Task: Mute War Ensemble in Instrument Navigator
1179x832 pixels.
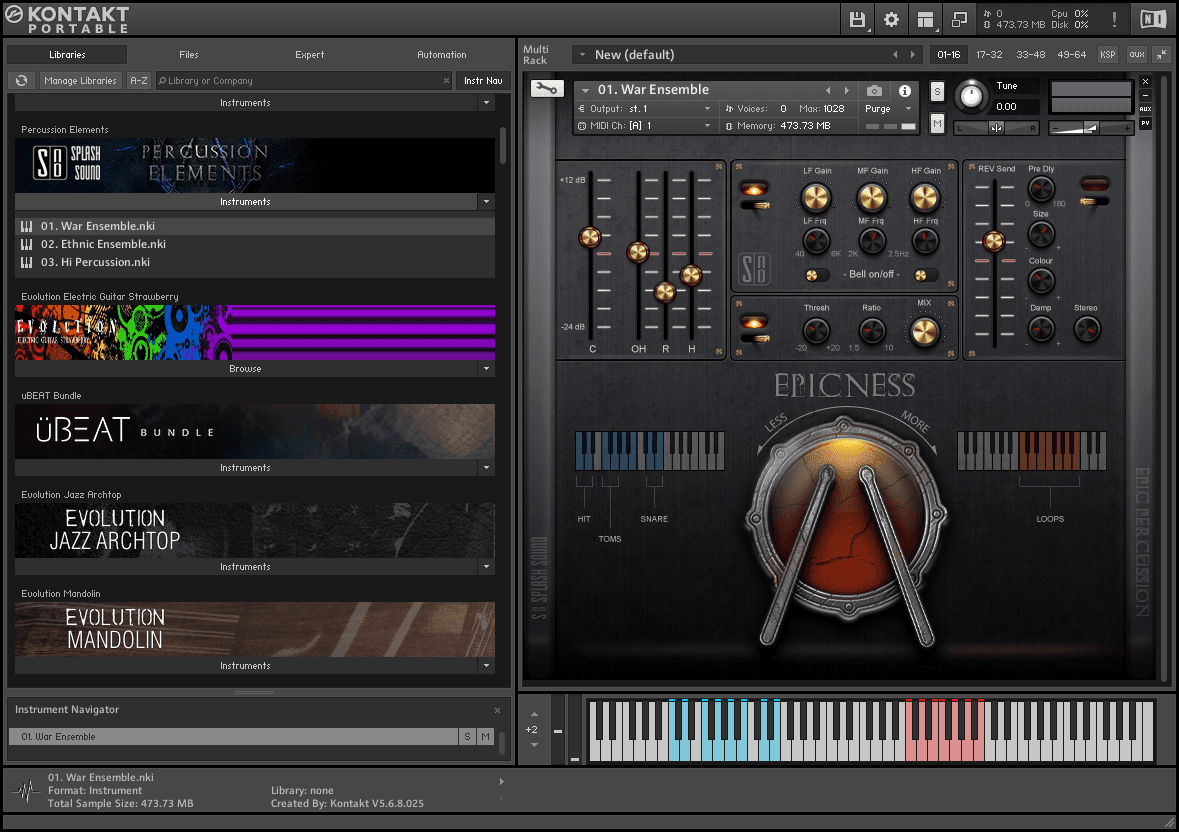Action: 485,737
